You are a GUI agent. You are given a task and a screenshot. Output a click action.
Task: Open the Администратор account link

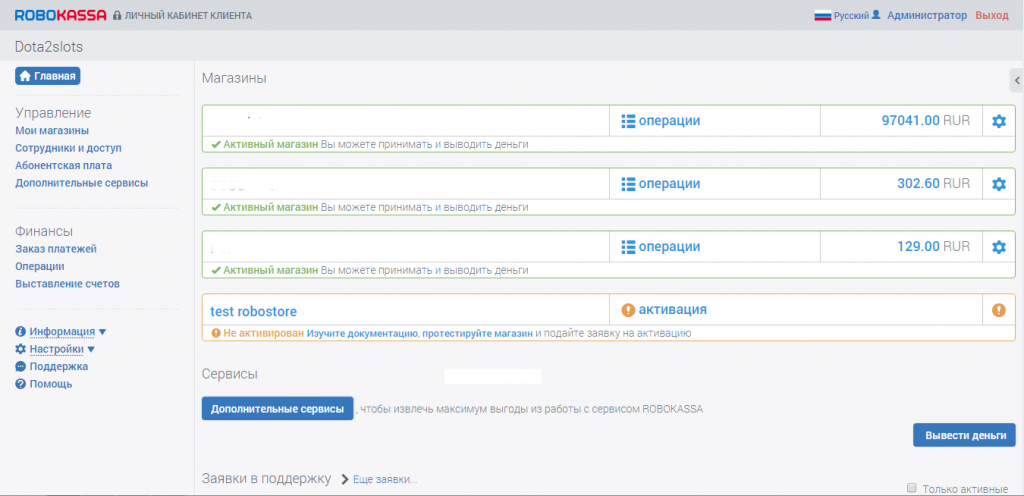coord(927,15)
